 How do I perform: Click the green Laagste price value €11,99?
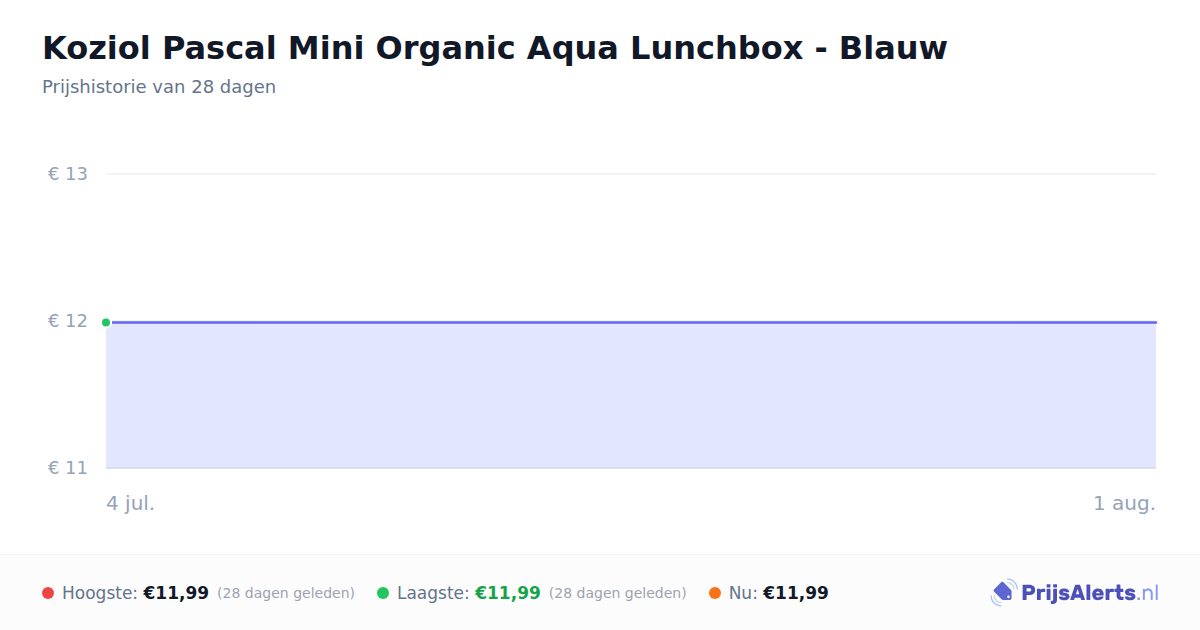[508, 593]
